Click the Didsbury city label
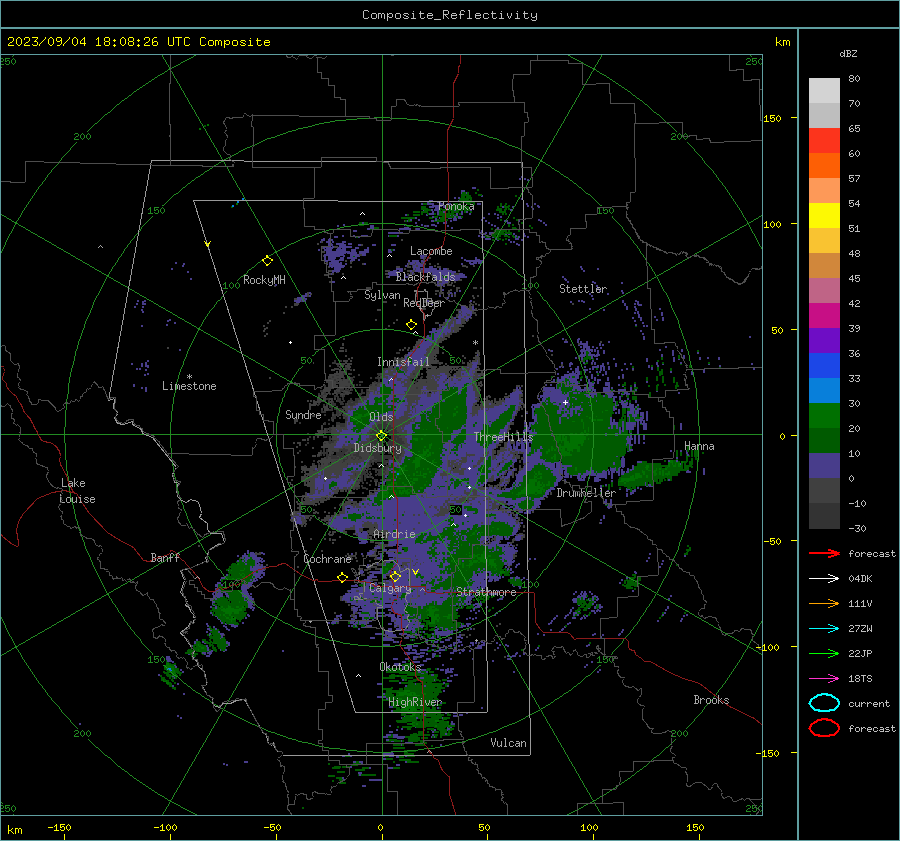The width and height of the screenshot is (900, 841). (378, 448)
